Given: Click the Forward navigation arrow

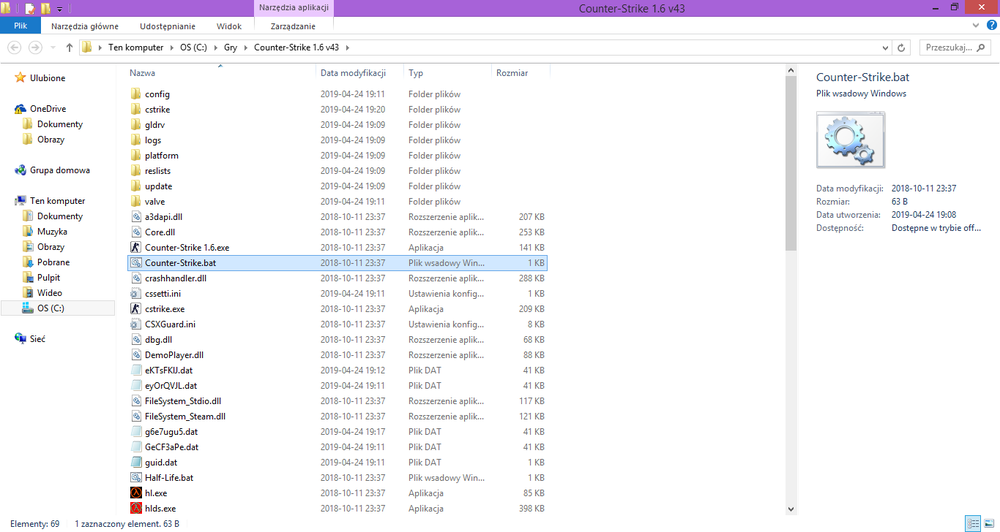Looking at the screenshot, I should [x=36, y=48].
